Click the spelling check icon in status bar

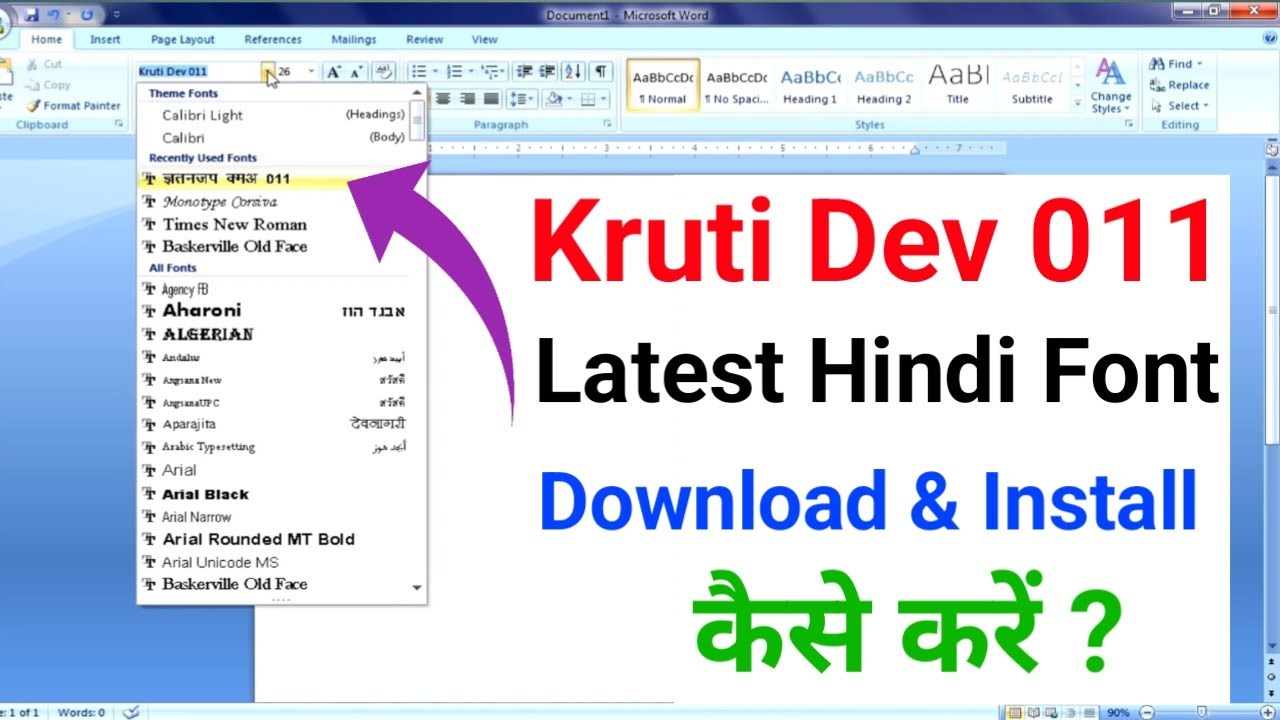click(x=129, y=712)
